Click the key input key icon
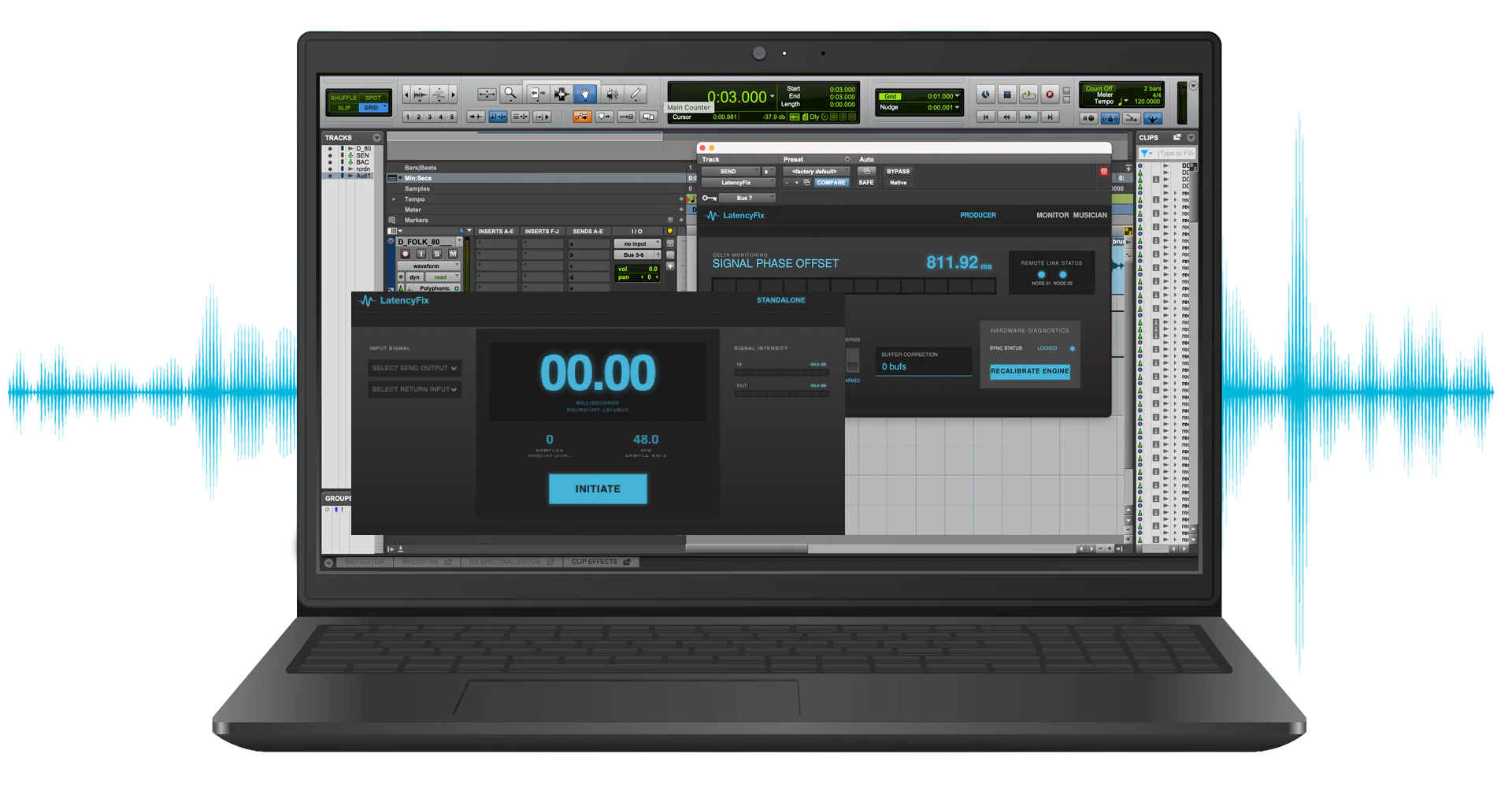Screen dimensions: 1512x791 [709, 199]
